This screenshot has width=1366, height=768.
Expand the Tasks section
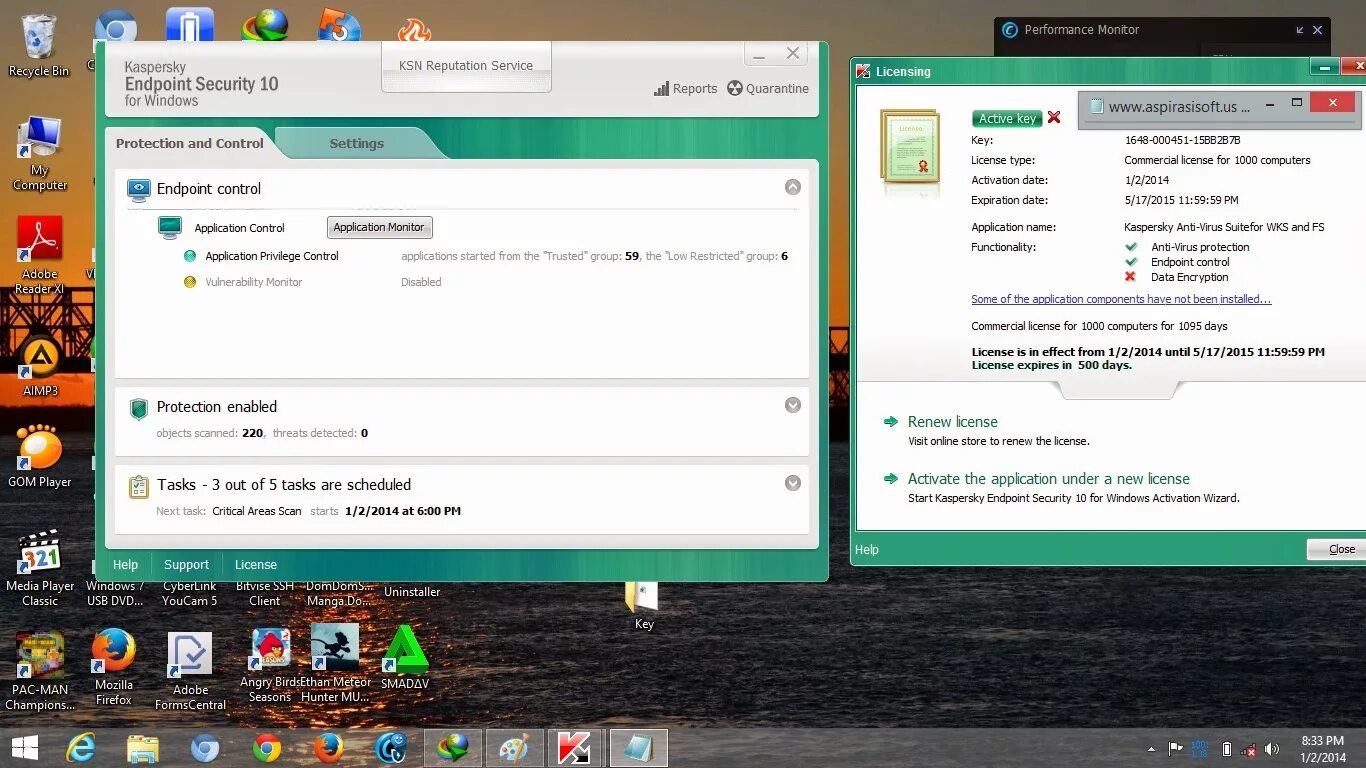point(792,483)
